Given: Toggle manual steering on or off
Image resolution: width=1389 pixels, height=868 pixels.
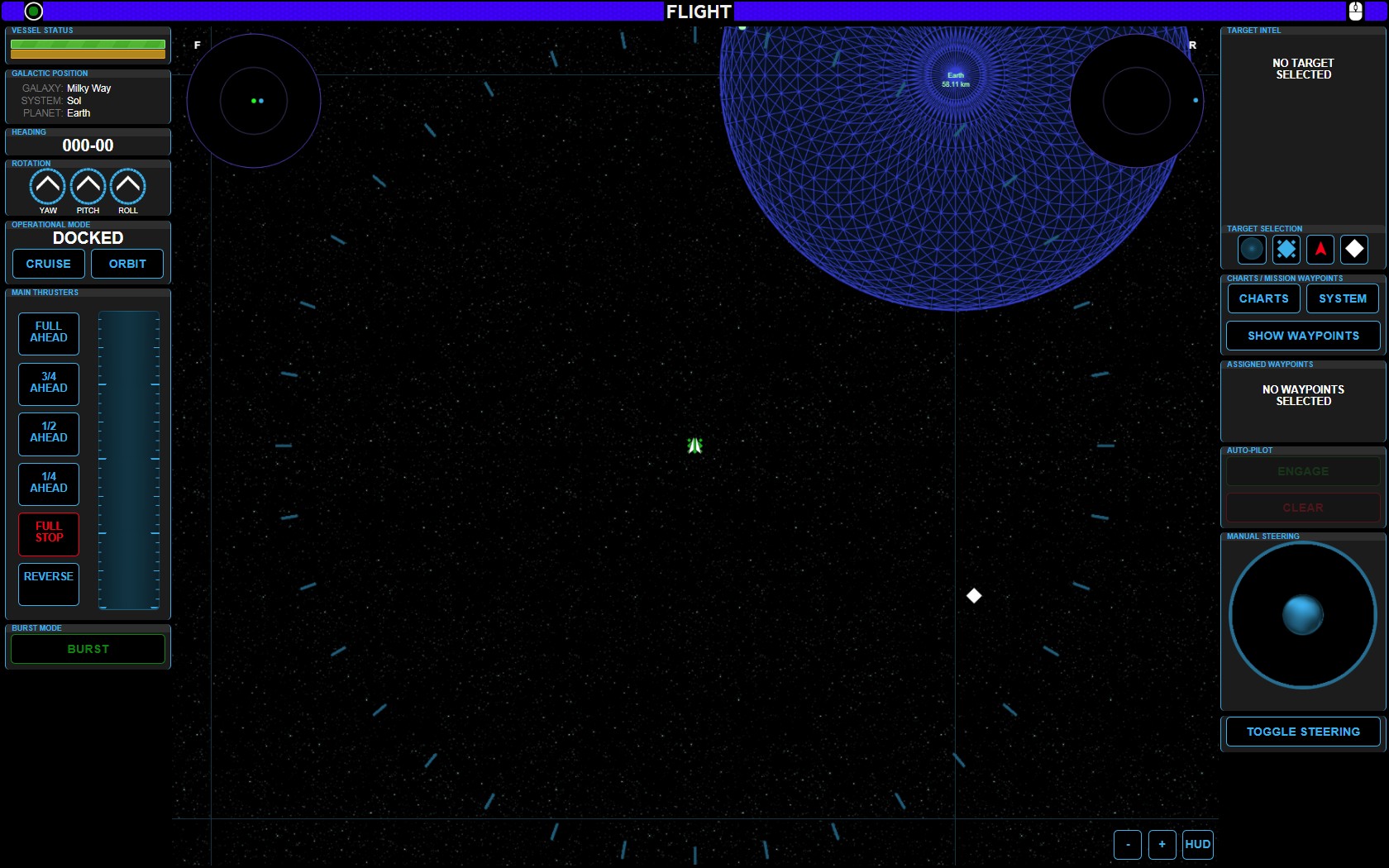Looking at the screenshot, I should [1302, 732].
